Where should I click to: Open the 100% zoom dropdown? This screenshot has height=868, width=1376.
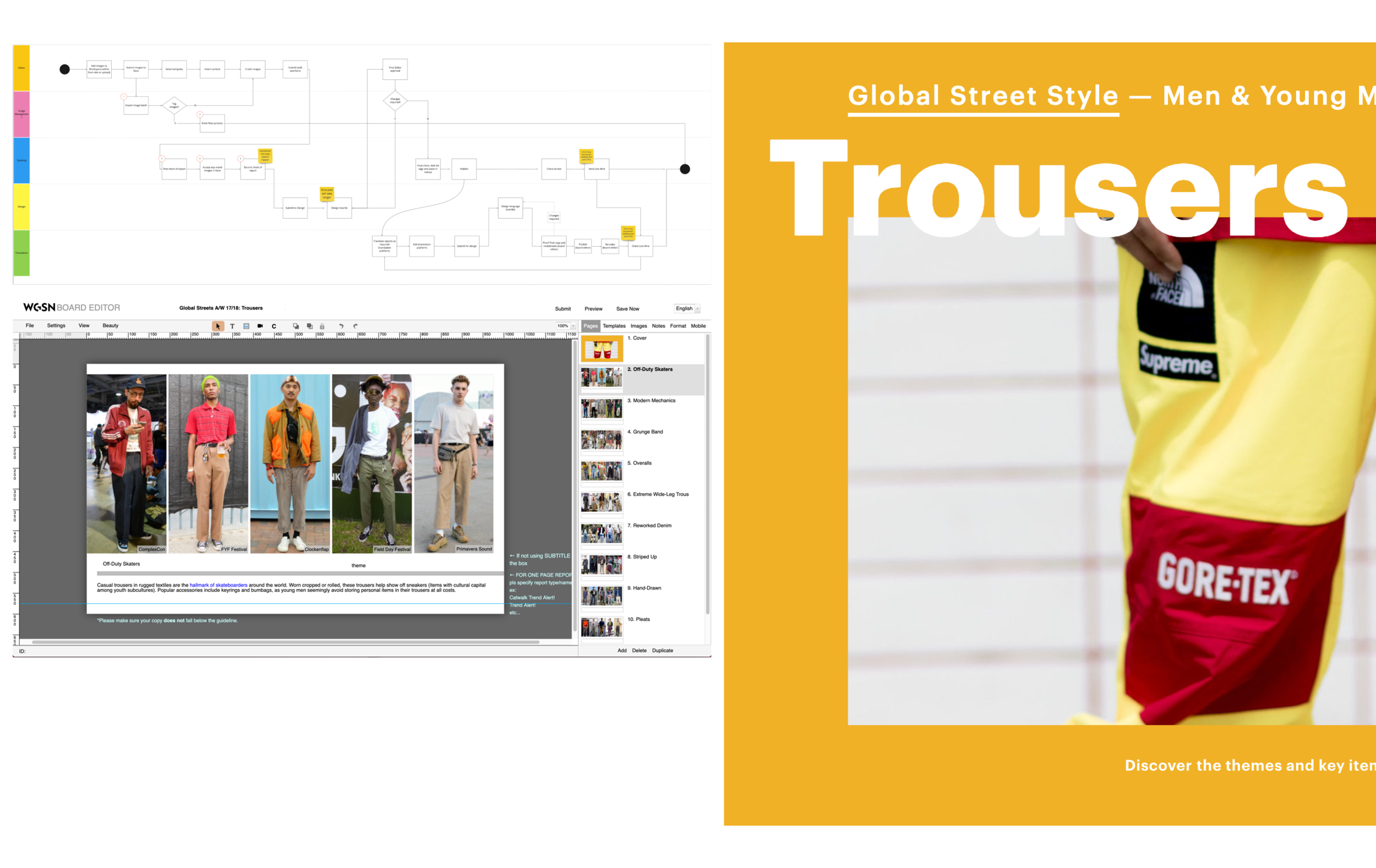566,326
